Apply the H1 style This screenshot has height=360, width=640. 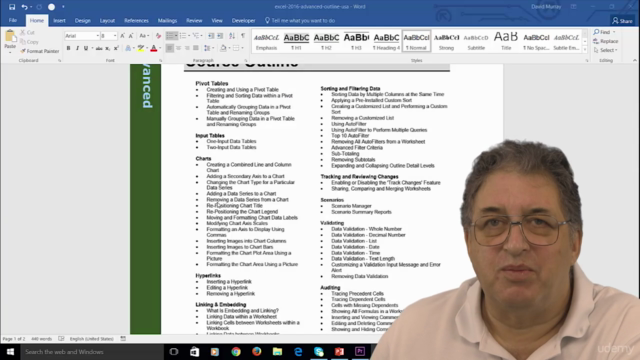pyautogui.click(x=296, y=41)
